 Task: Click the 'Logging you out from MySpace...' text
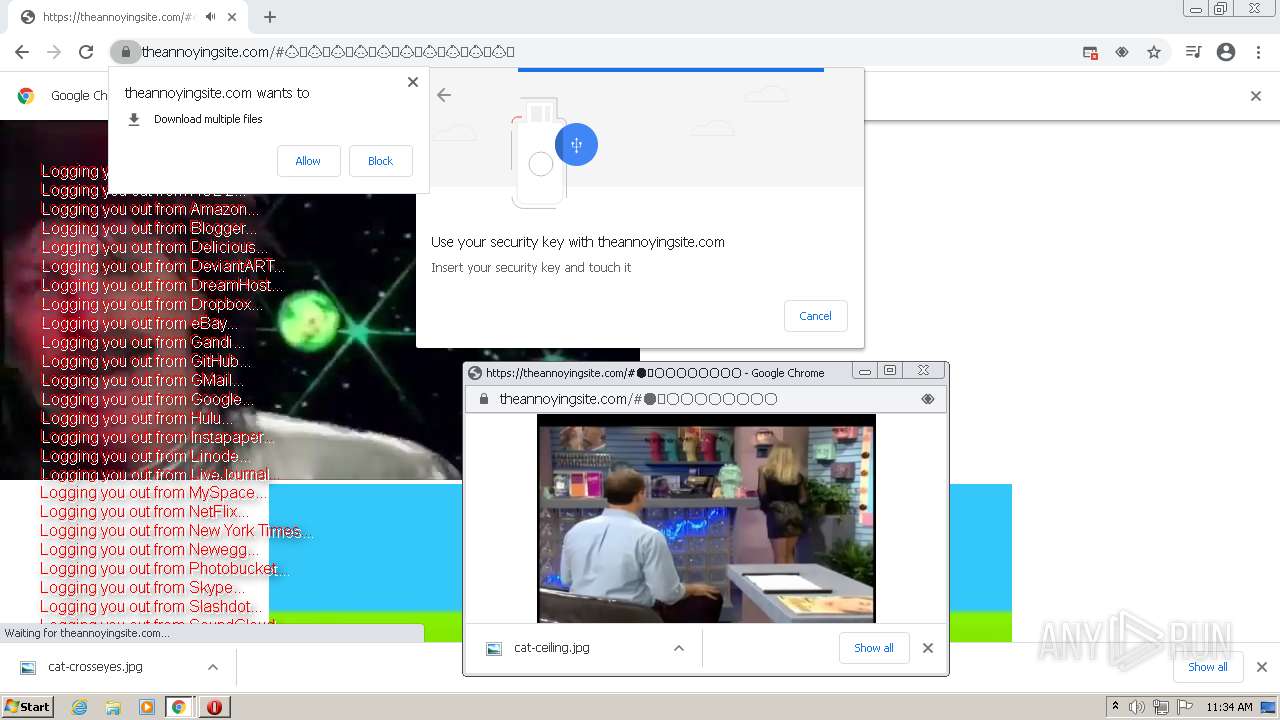[154, 493]
